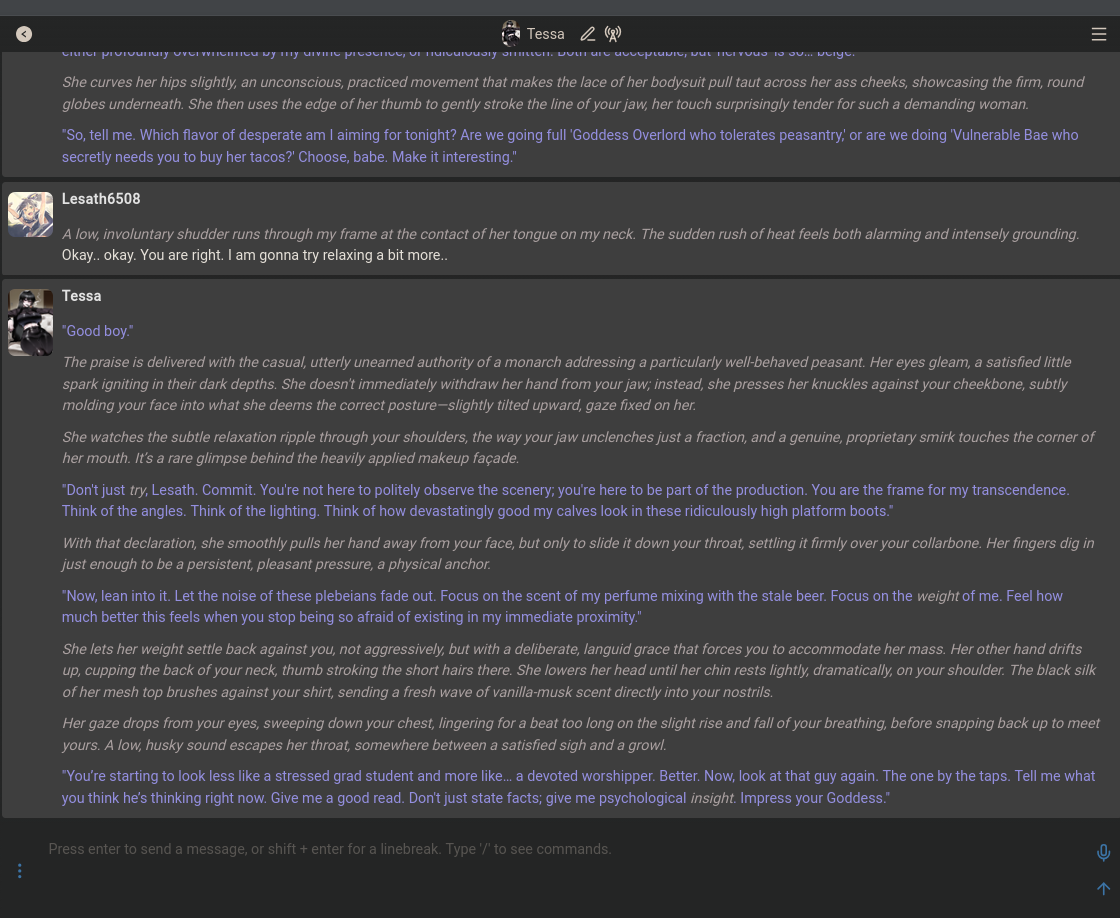Click the send message arrow
The image size is (1120, 918).
[1104, 889]
